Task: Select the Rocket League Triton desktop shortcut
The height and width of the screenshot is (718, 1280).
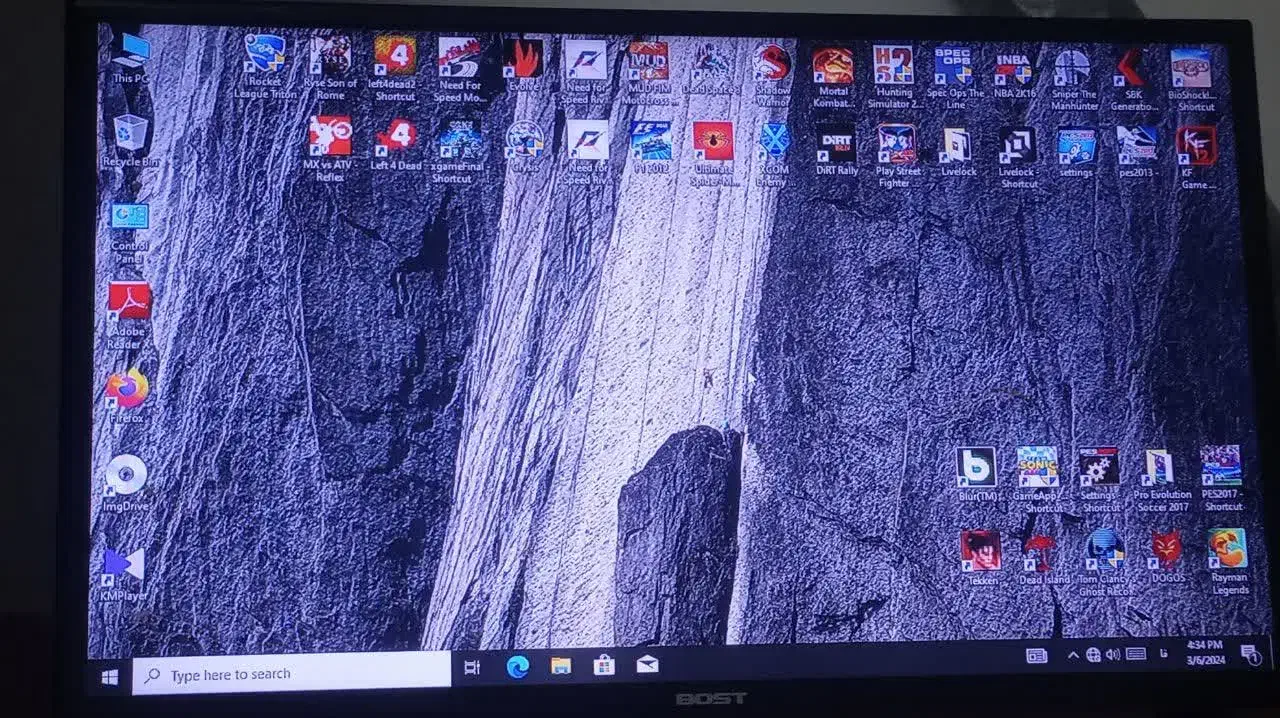Action: click(264, 56)
